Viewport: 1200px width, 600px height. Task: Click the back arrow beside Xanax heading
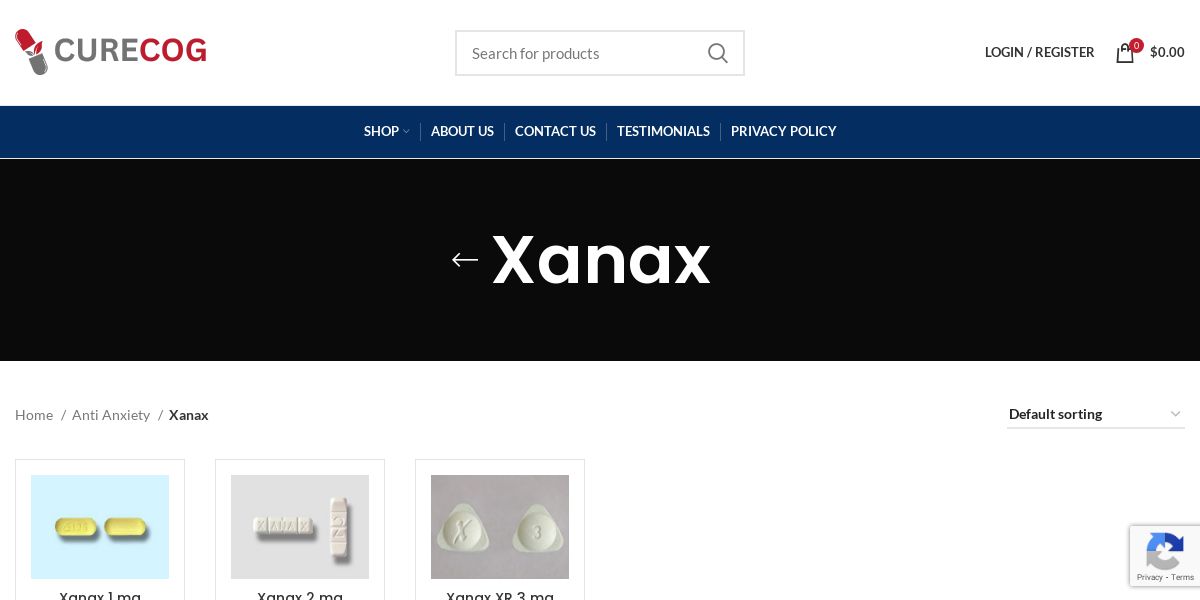point(465,260)
